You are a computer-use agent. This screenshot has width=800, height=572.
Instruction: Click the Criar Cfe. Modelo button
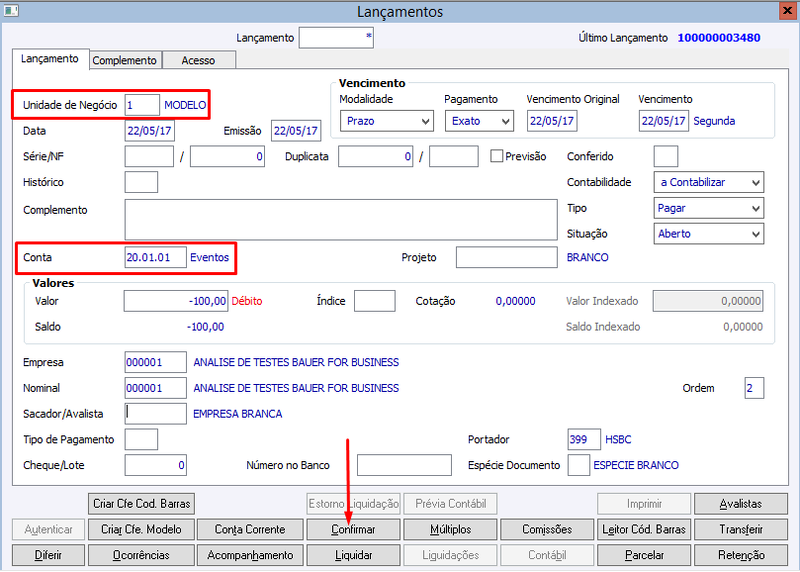point(141,529)
